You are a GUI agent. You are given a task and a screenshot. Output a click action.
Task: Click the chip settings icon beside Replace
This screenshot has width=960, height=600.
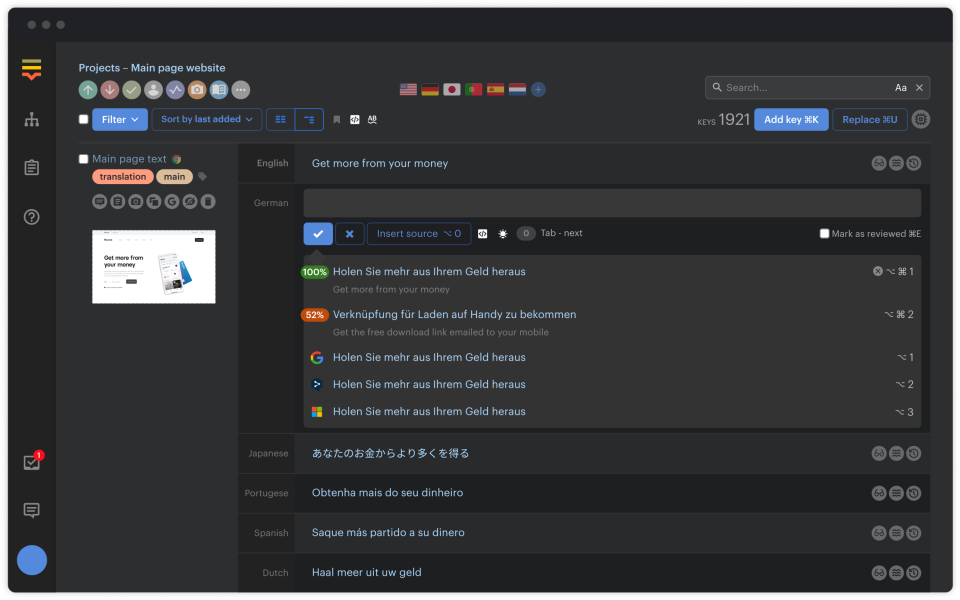(x=921, y=119)
